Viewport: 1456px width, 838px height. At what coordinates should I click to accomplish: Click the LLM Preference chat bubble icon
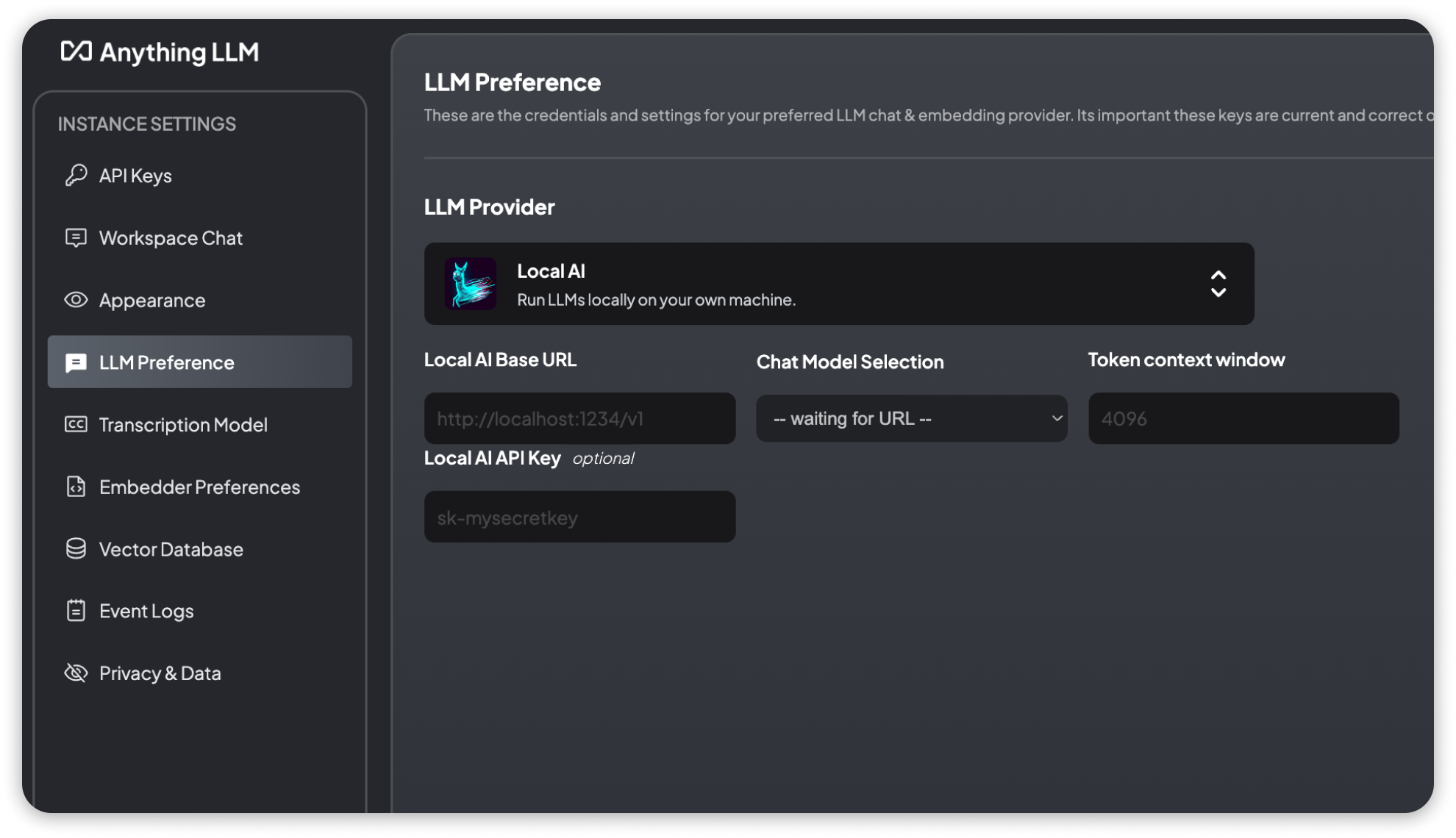coord(76,362)
